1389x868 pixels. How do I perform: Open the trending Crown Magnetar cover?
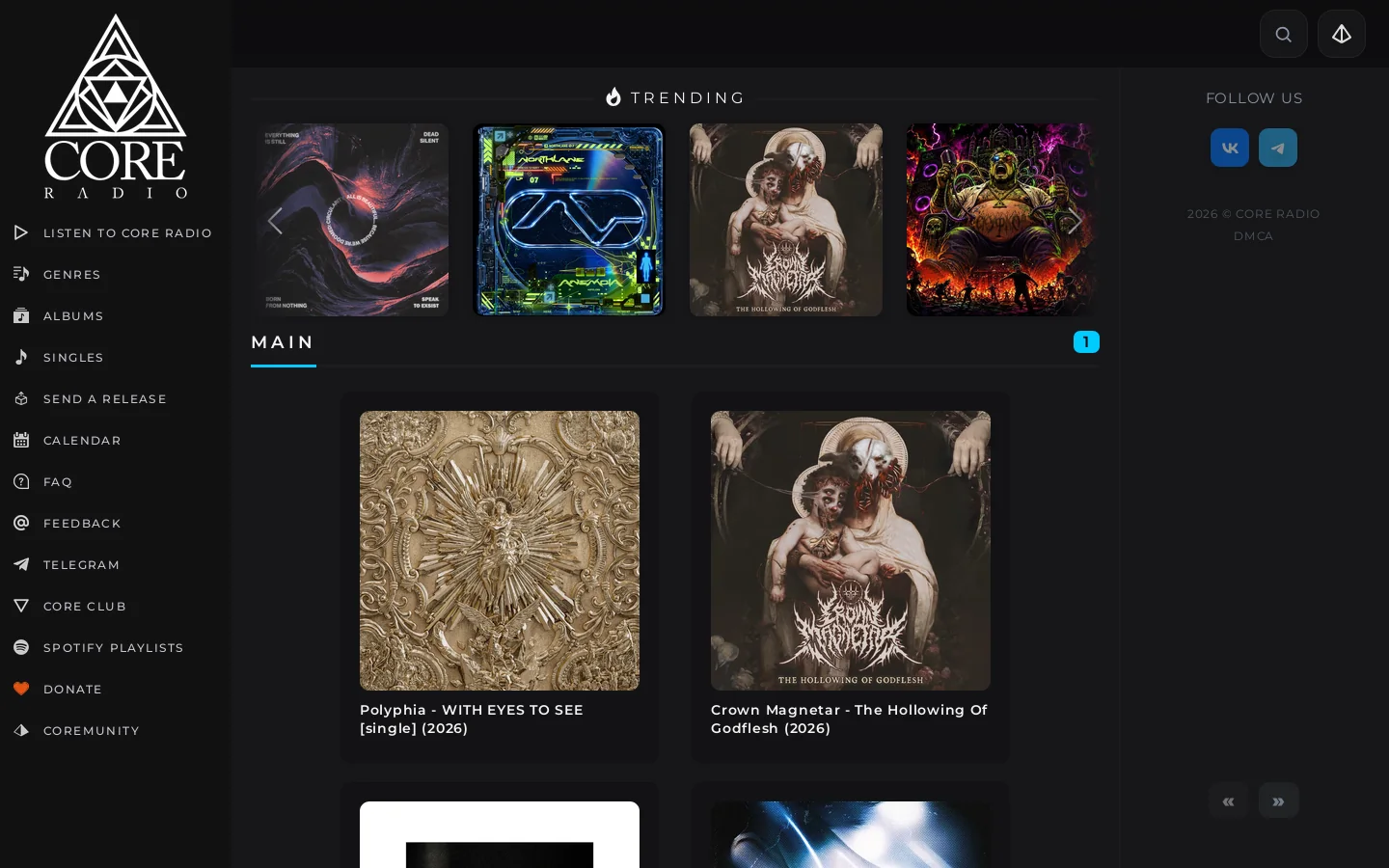click(x=786, y=220)
